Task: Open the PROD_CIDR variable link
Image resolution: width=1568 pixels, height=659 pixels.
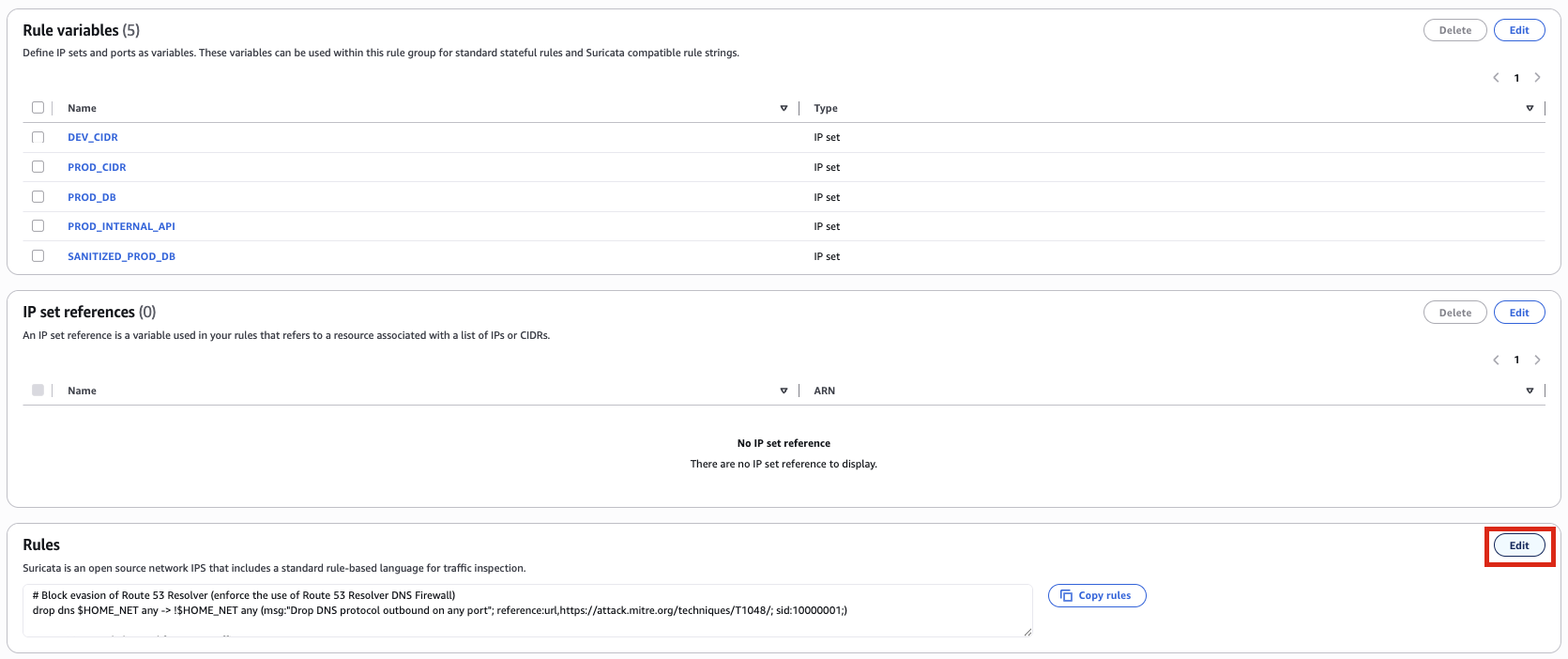Action: 97,167
